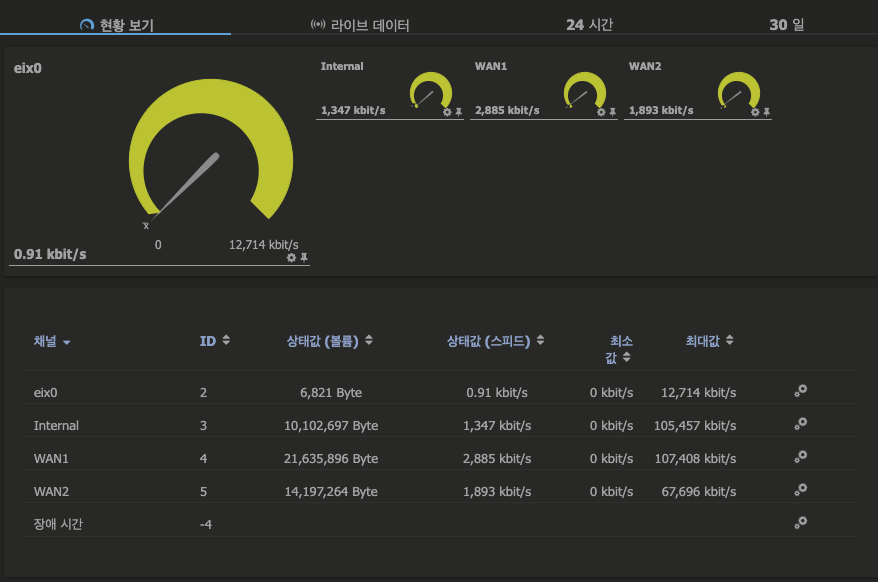Open channel settings for eix0 row
878x582 pixels.
point(801,390)
